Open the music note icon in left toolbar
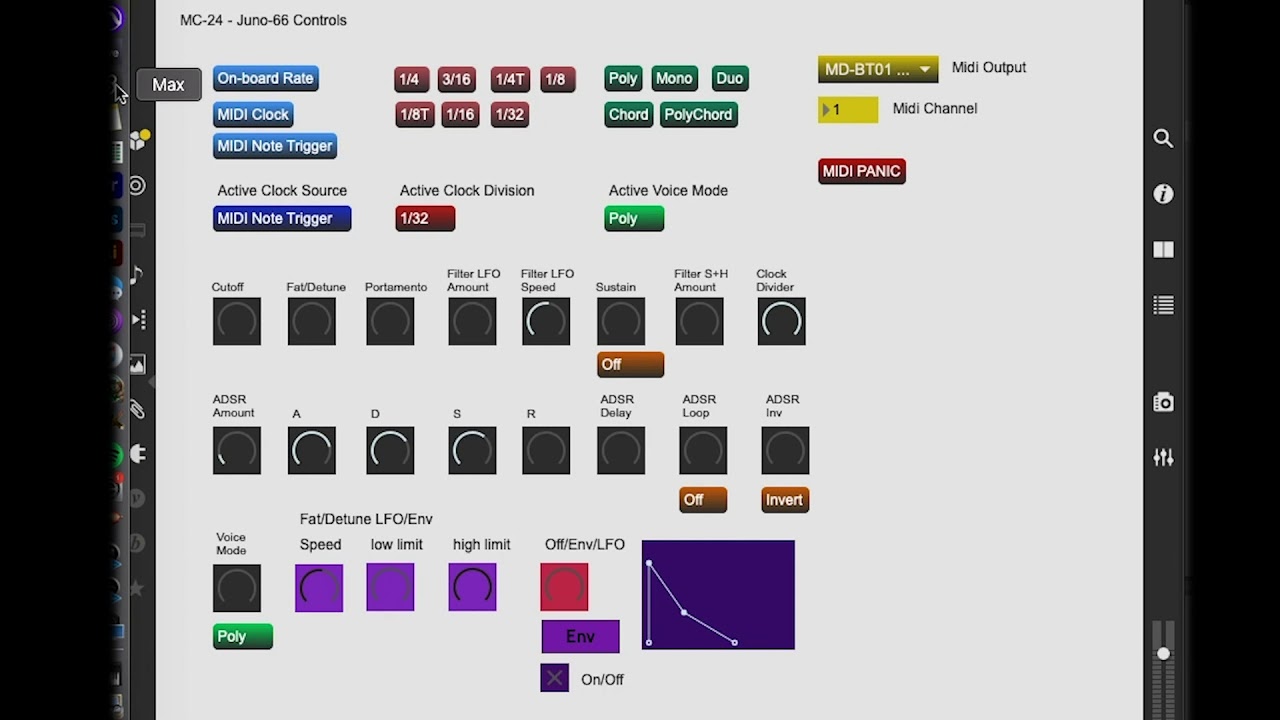 click(x=136, y=274)
